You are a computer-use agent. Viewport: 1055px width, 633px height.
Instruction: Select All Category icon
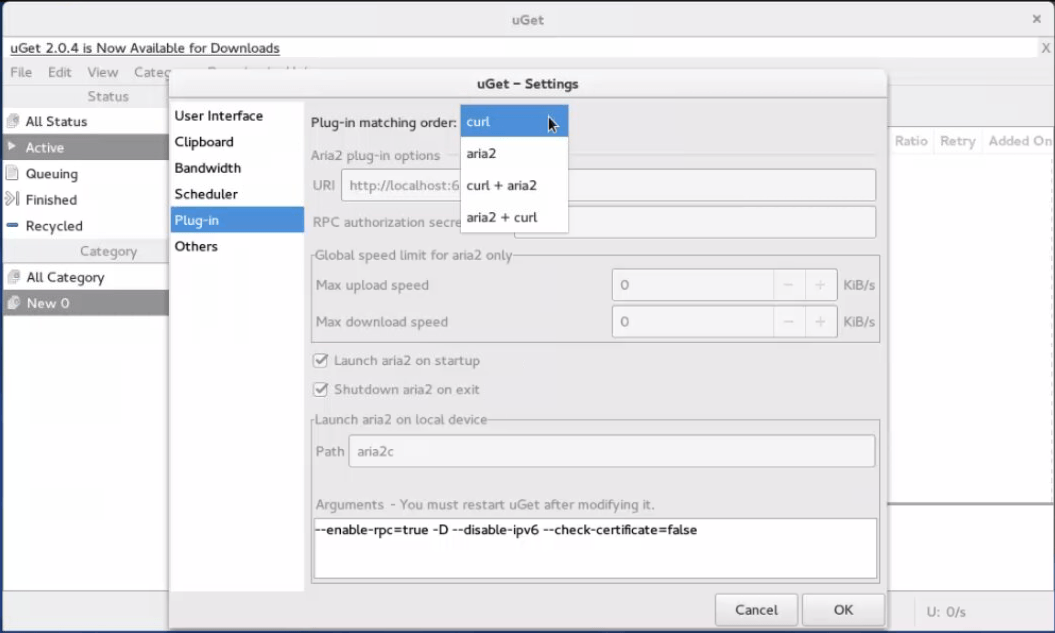13,277
